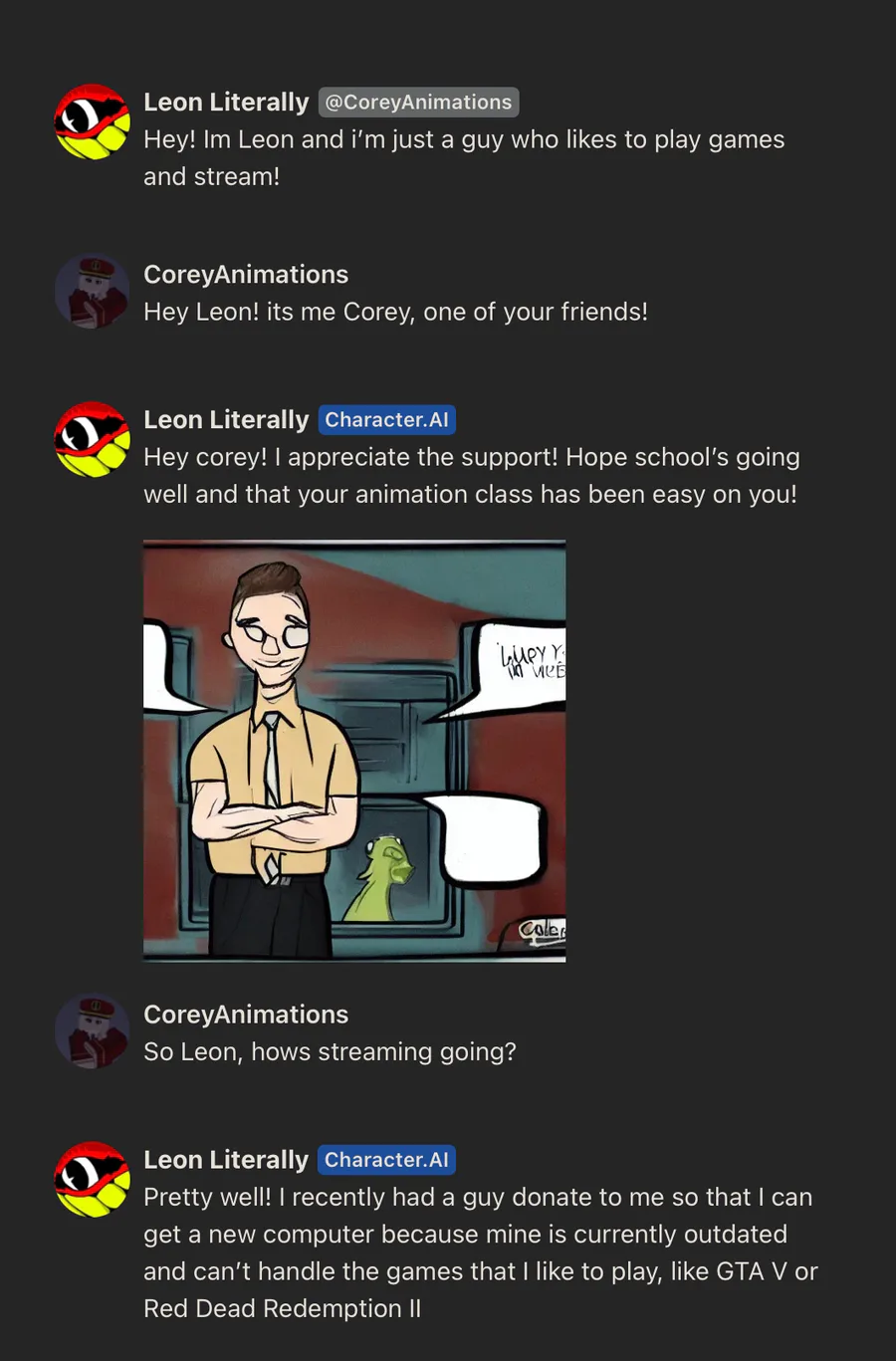Click CoreyAnimations avatar beside streaming question

point(92,1031)
